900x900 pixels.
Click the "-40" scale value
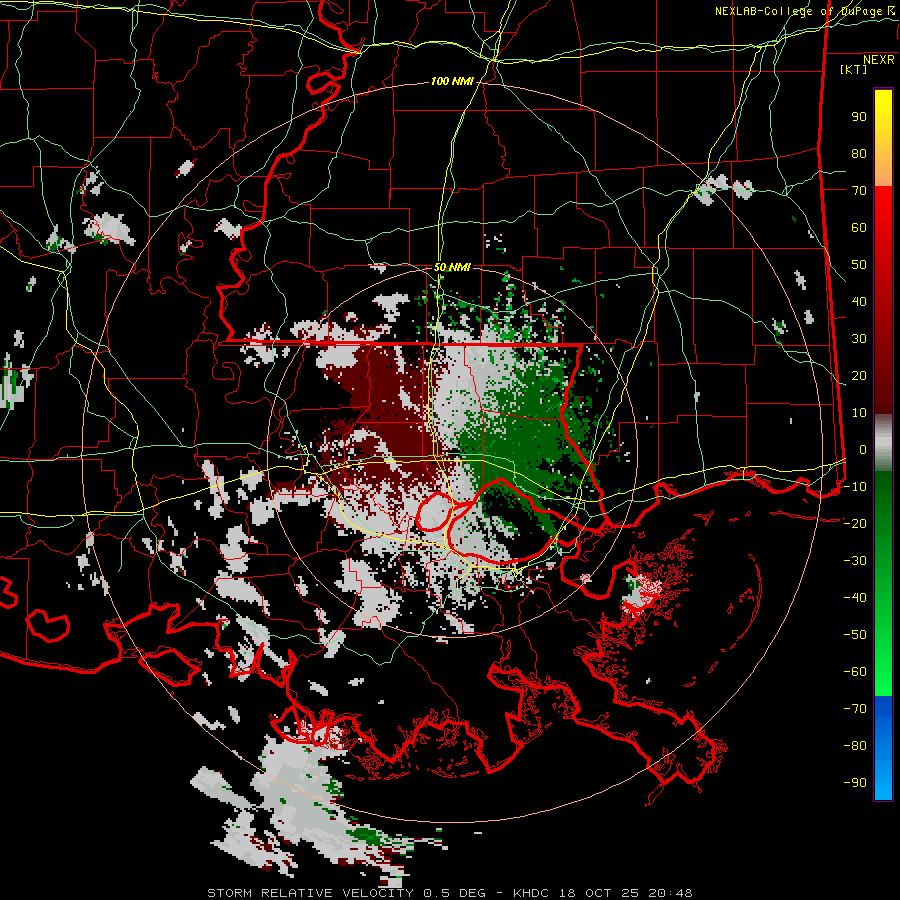855,598
